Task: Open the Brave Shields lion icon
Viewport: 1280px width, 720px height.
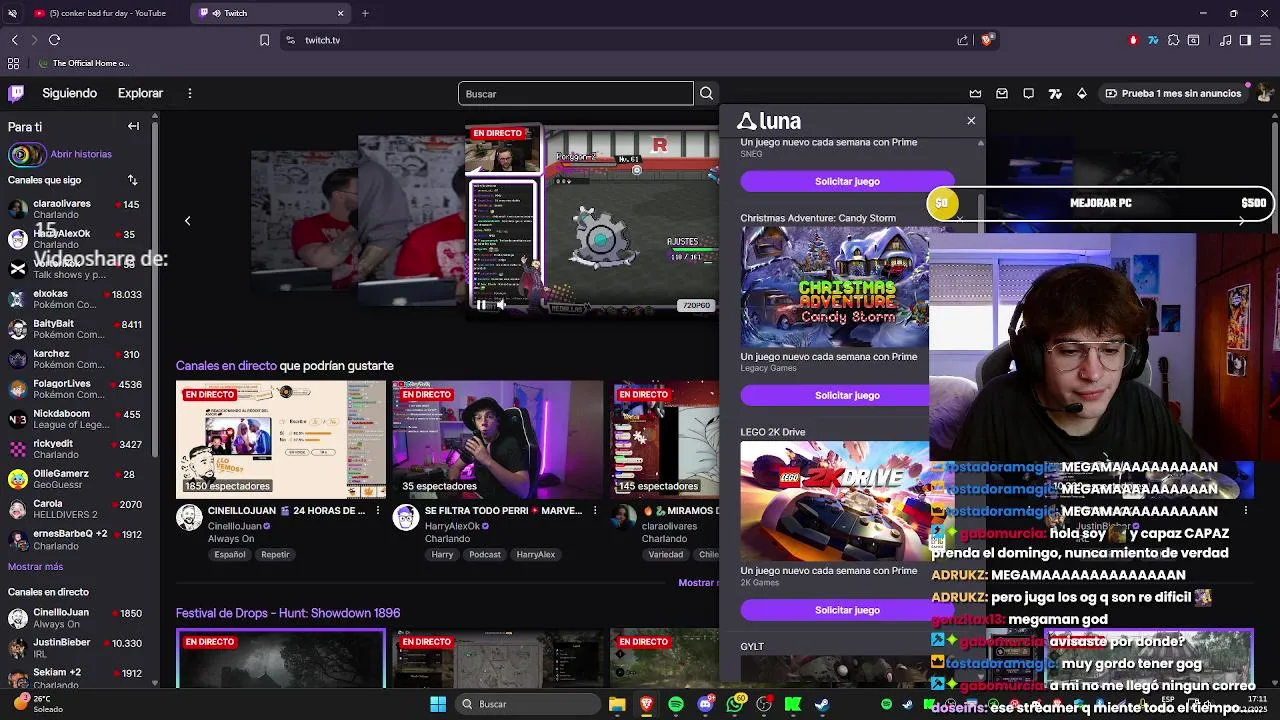Action: pyautogui.click(x=987, y=40)
